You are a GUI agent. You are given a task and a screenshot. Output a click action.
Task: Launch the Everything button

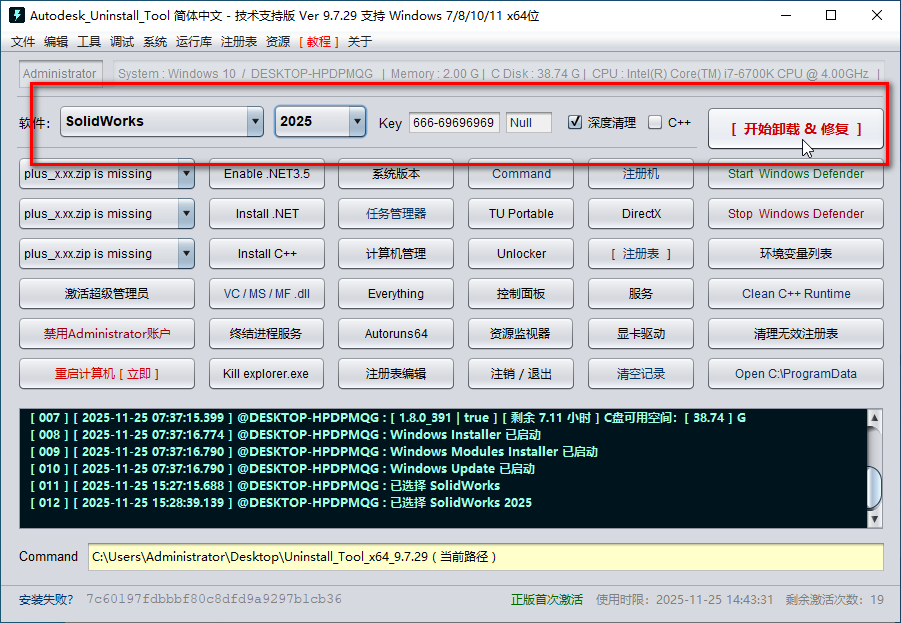click(x=396, y=294)
